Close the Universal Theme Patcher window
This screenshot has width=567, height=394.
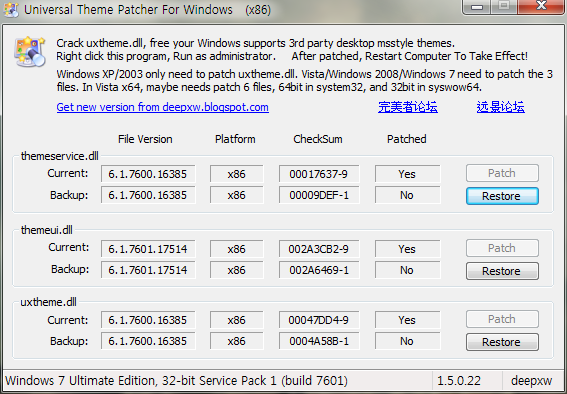[541, 6]
